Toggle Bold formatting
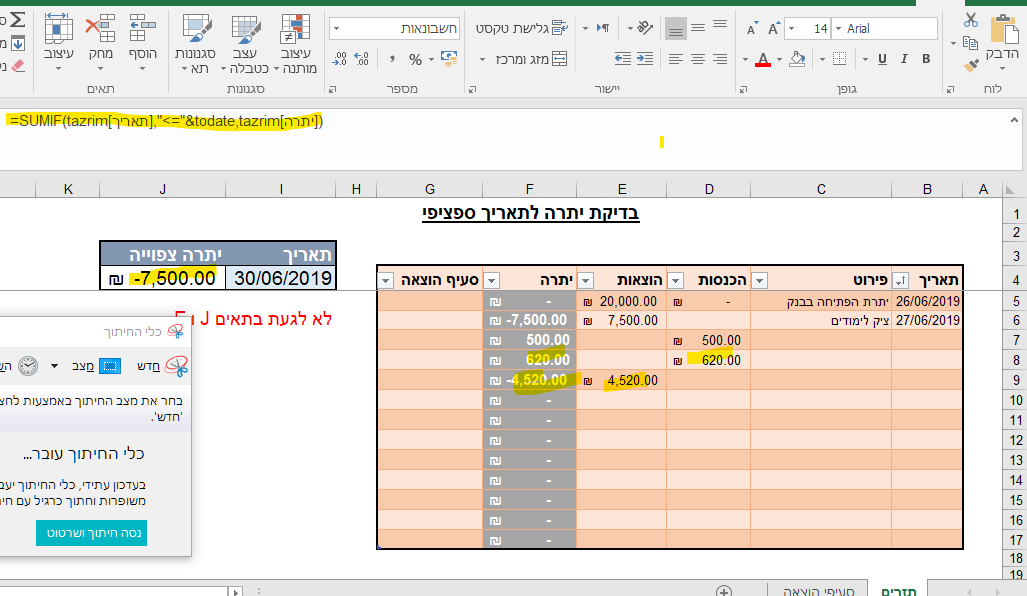The height and width of the screenshot is (596, 1027). [926, 59]
